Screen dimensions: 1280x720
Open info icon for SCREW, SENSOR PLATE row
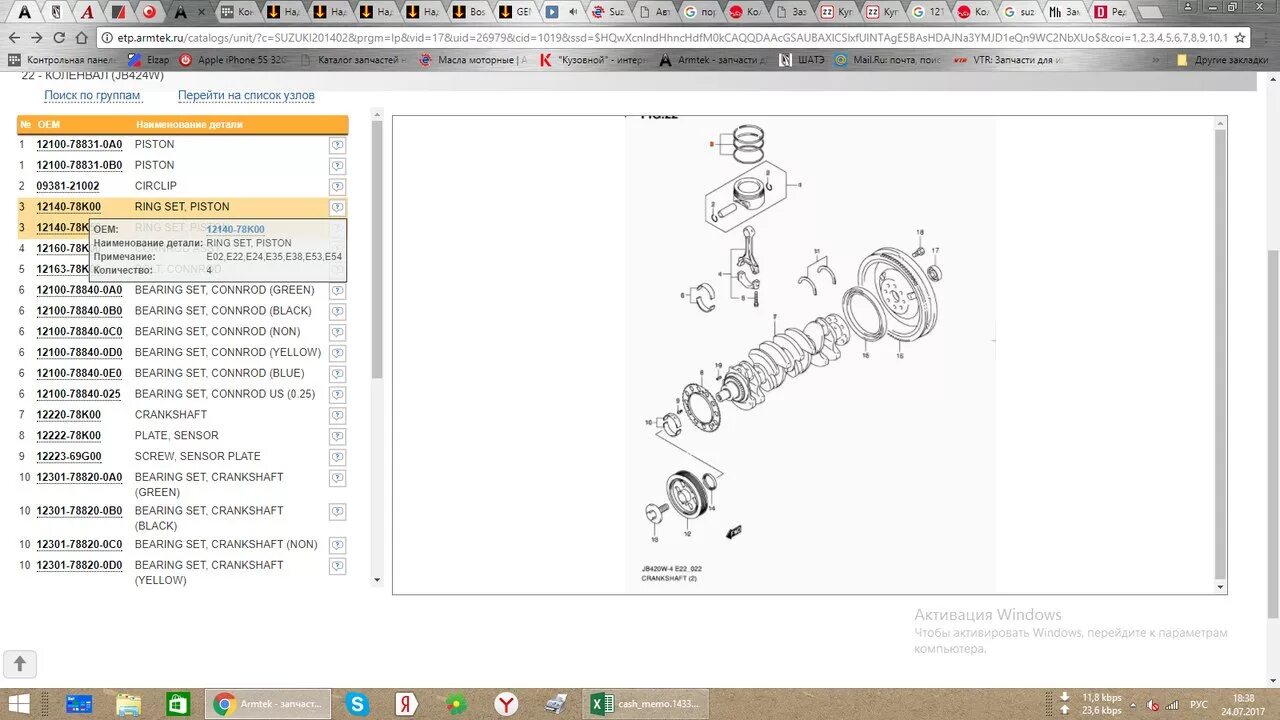[x=338, y=457]
